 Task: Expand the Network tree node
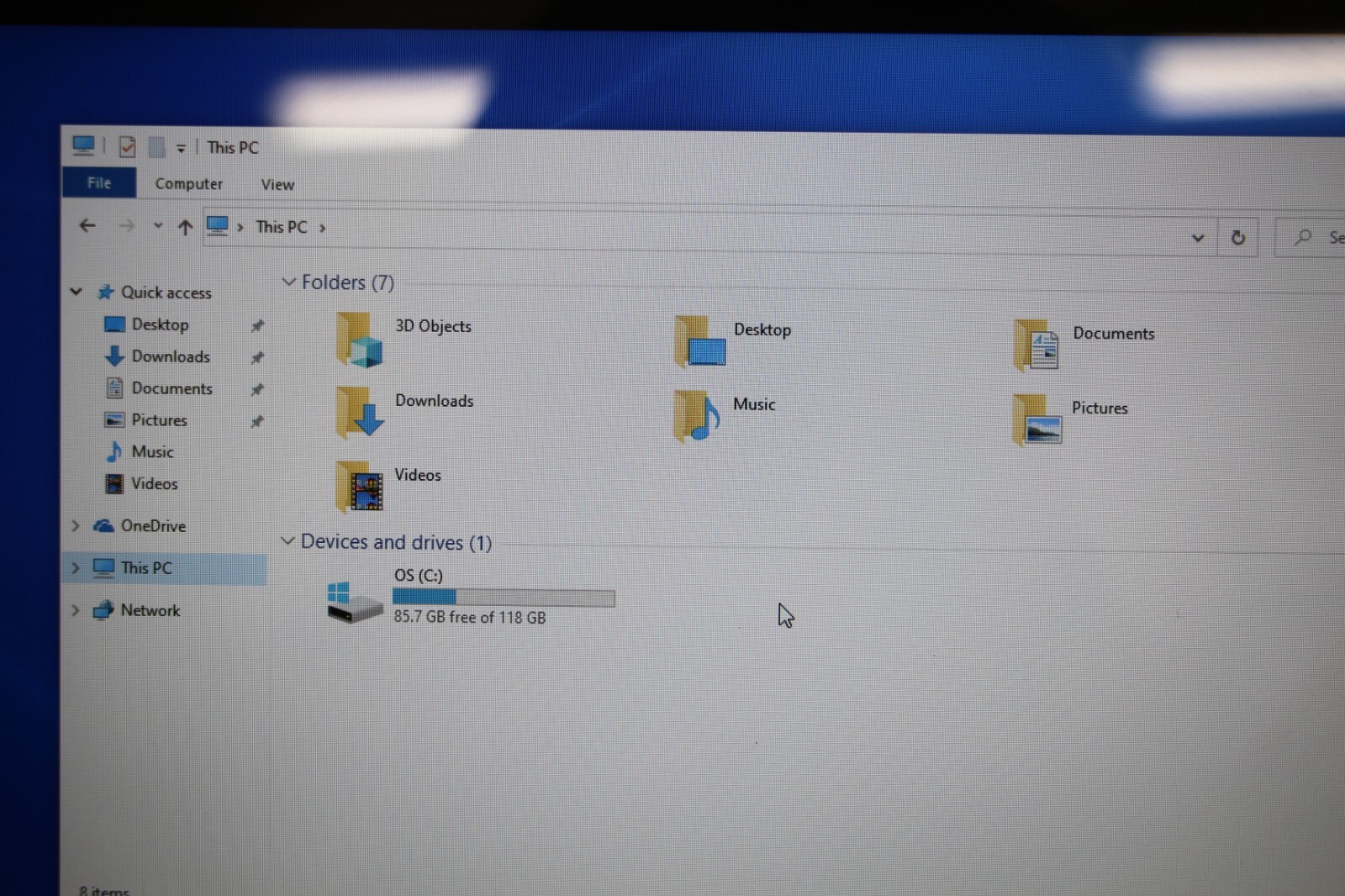tap(75, 610)
